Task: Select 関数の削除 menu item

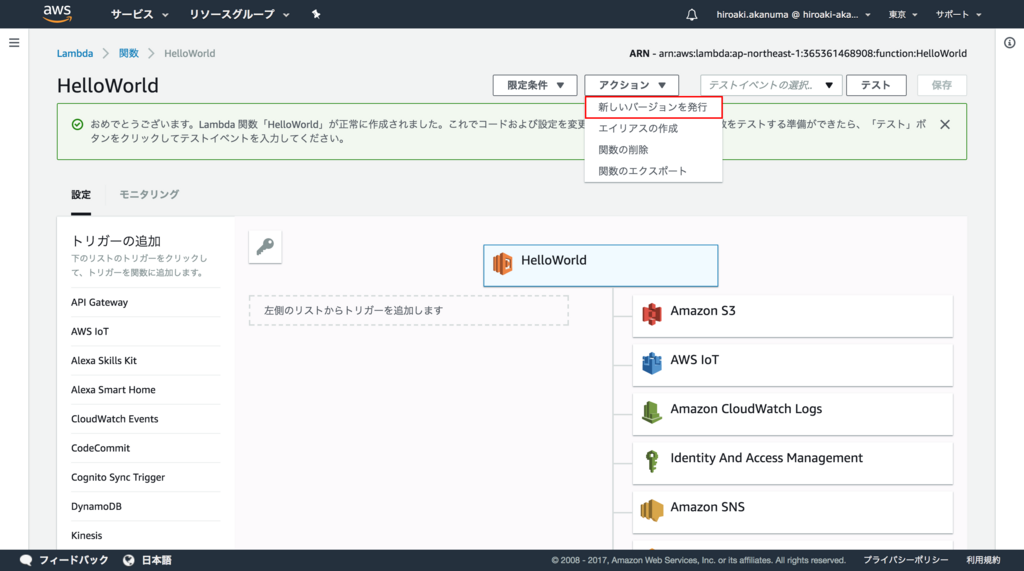Action: tap(654, 150)
